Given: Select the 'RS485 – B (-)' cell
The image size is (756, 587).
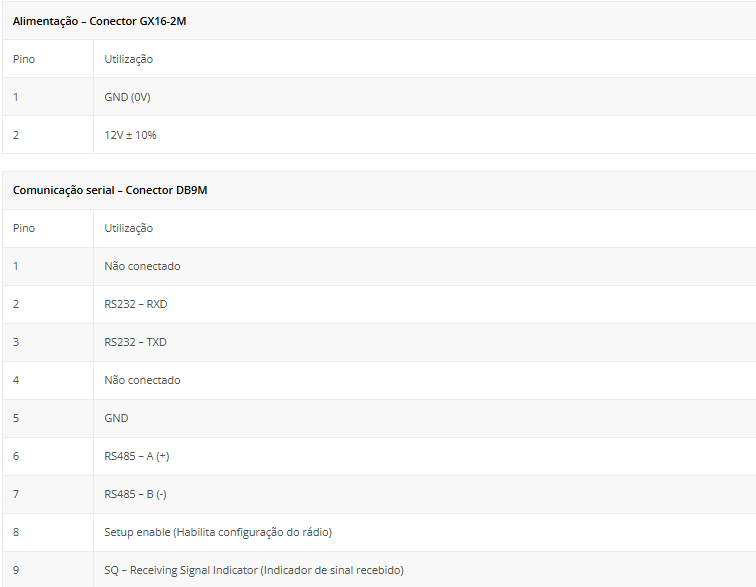Looking at the screenshot, I should click(x=135, y=494).
